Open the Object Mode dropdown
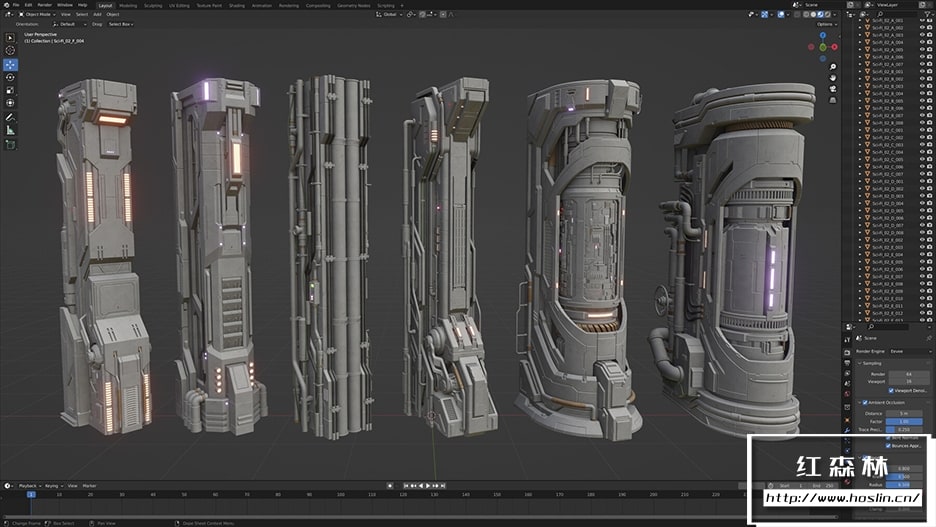This screenshot has height=527, width=936. click(39, 15)
